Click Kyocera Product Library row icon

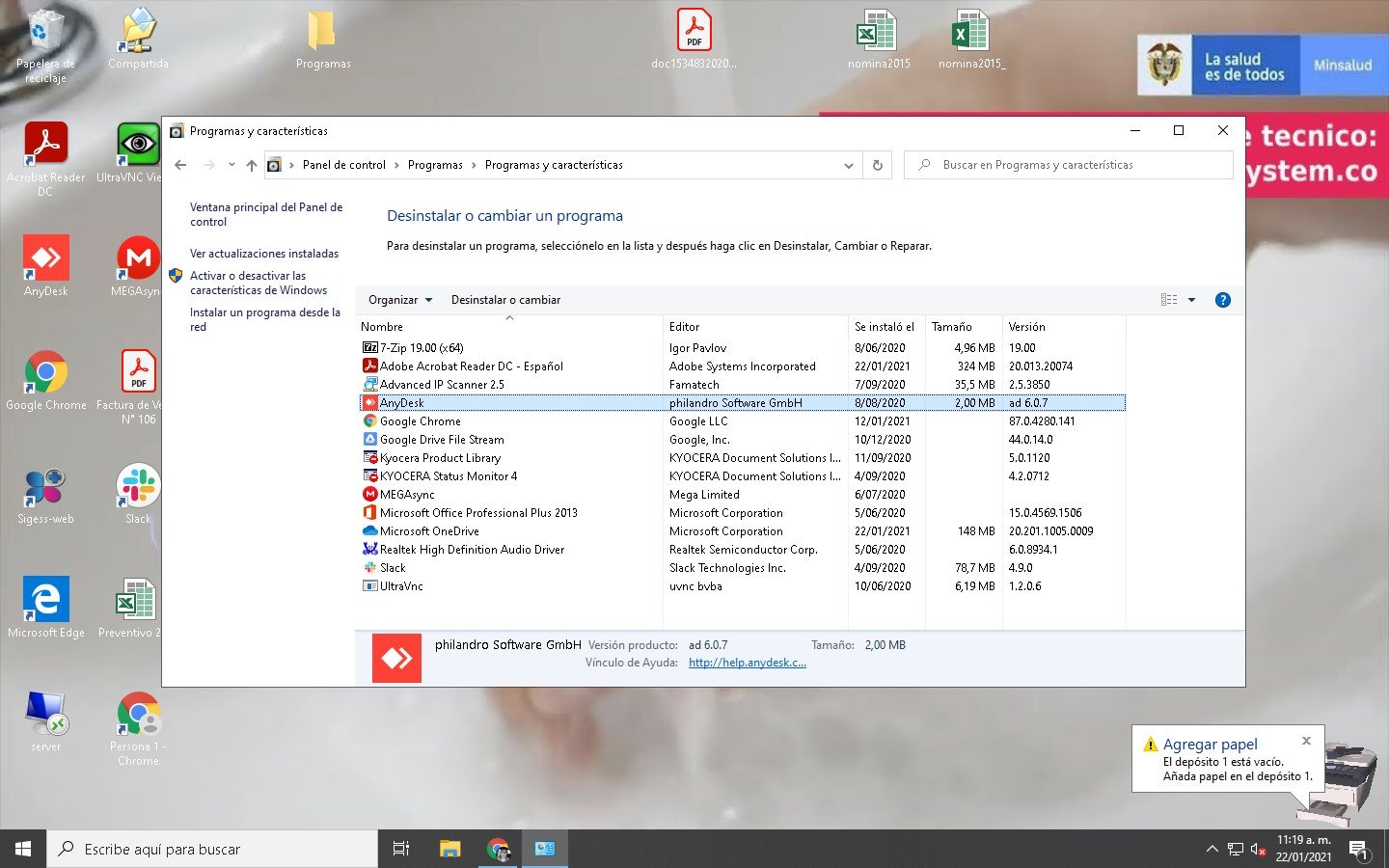tap(369, 458)
